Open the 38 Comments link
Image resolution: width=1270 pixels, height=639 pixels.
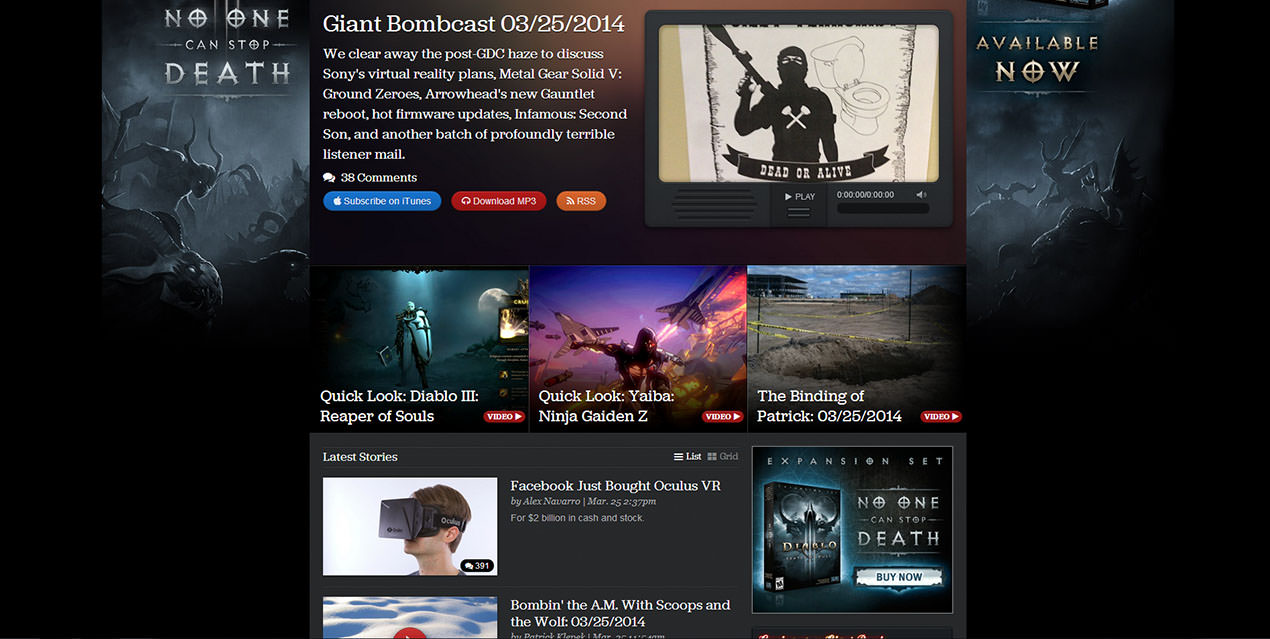point(378,177)
